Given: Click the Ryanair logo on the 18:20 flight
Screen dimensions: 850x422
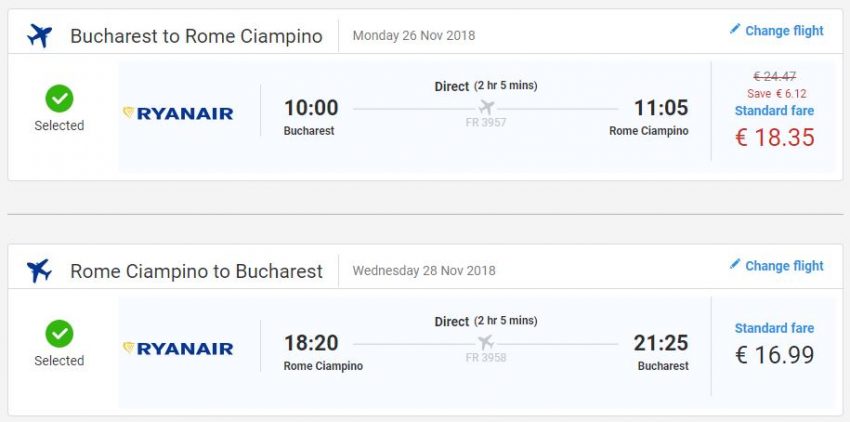Looking at the screenshot, I should coord(178,348).
